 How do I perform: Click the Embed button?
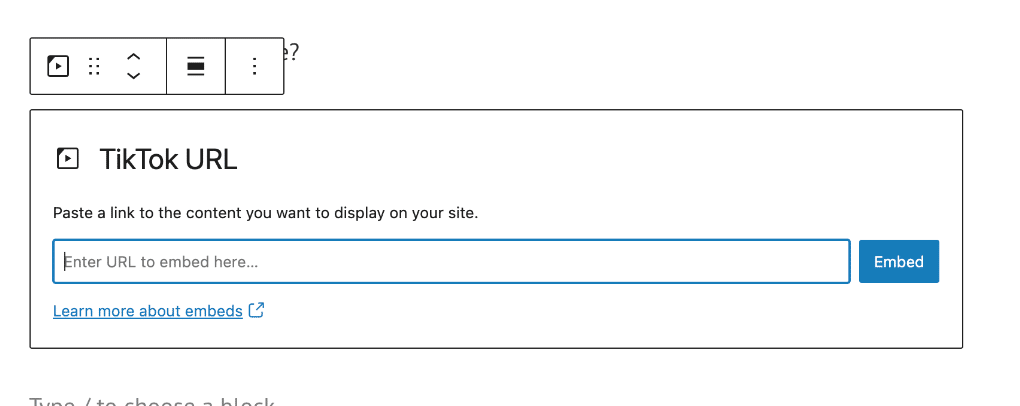click(899, 262)
